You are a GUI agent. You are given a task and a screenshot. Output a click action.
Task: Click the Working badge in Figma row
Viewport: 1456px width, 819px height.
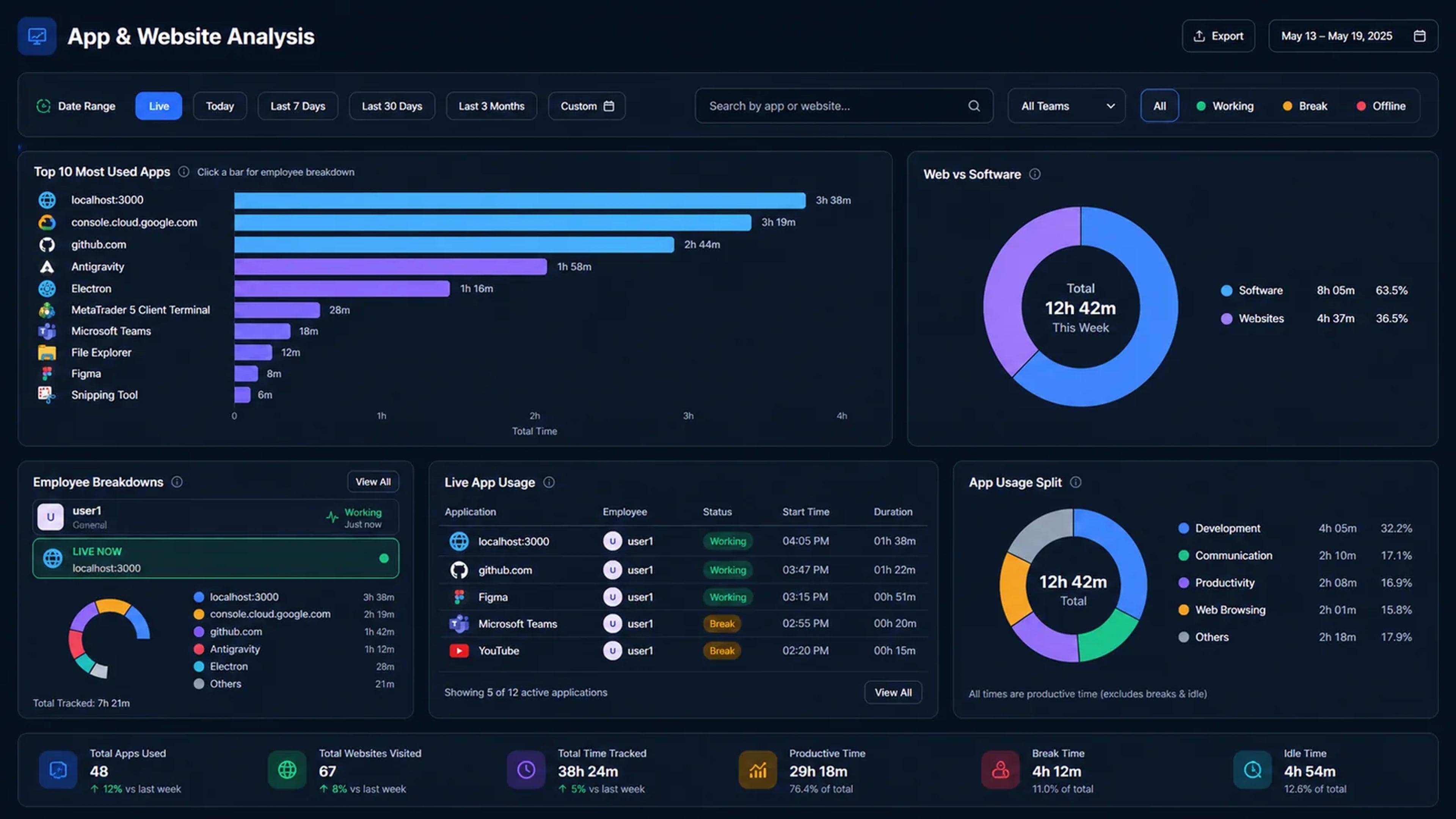[x=728, y=597]
